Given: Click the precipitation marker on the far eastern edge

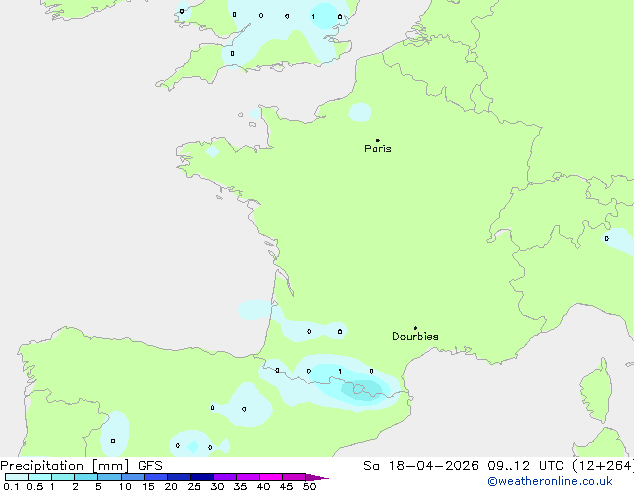Looking at the screenshot, I should coord(607,238).
